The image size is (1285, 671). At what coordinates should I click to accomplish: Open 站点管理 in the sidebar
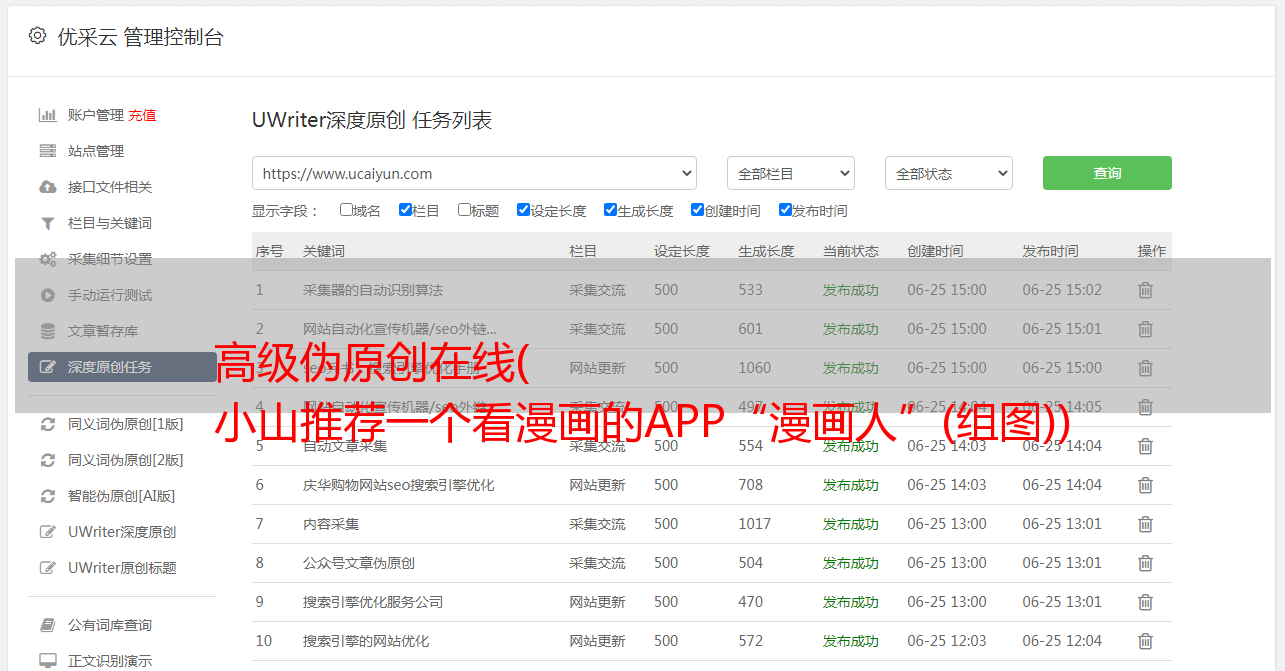tap(96, 151)
